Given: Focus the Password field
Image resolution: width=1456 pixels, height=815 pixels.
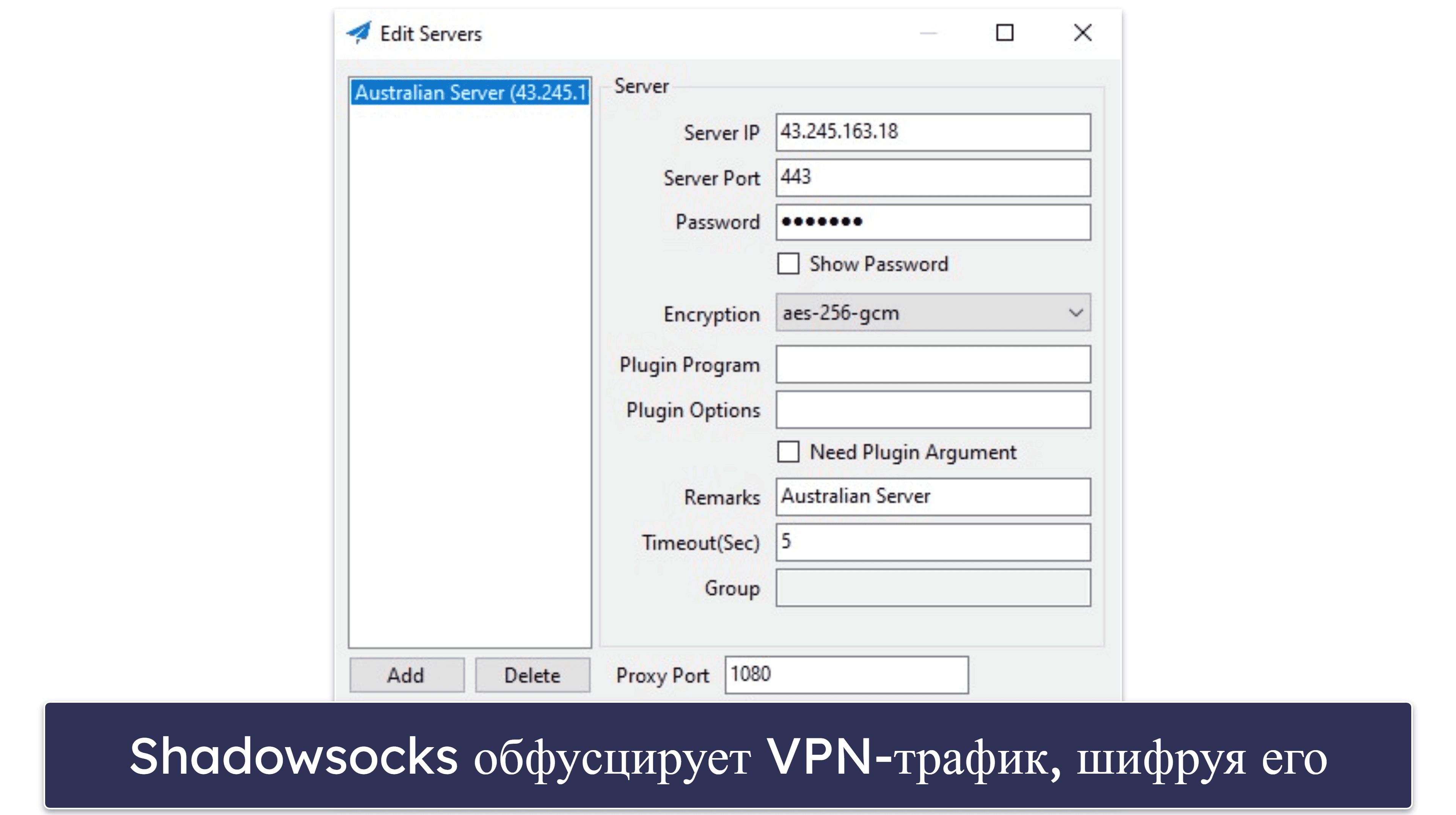Looking at the screenshot, I should (933, 222).
